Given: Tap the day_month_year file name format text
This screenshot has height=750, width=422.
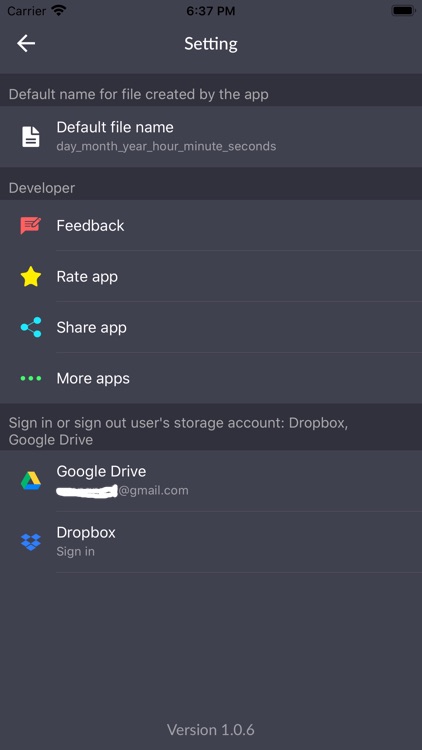Looking at the screenshot, I should 166,146.
